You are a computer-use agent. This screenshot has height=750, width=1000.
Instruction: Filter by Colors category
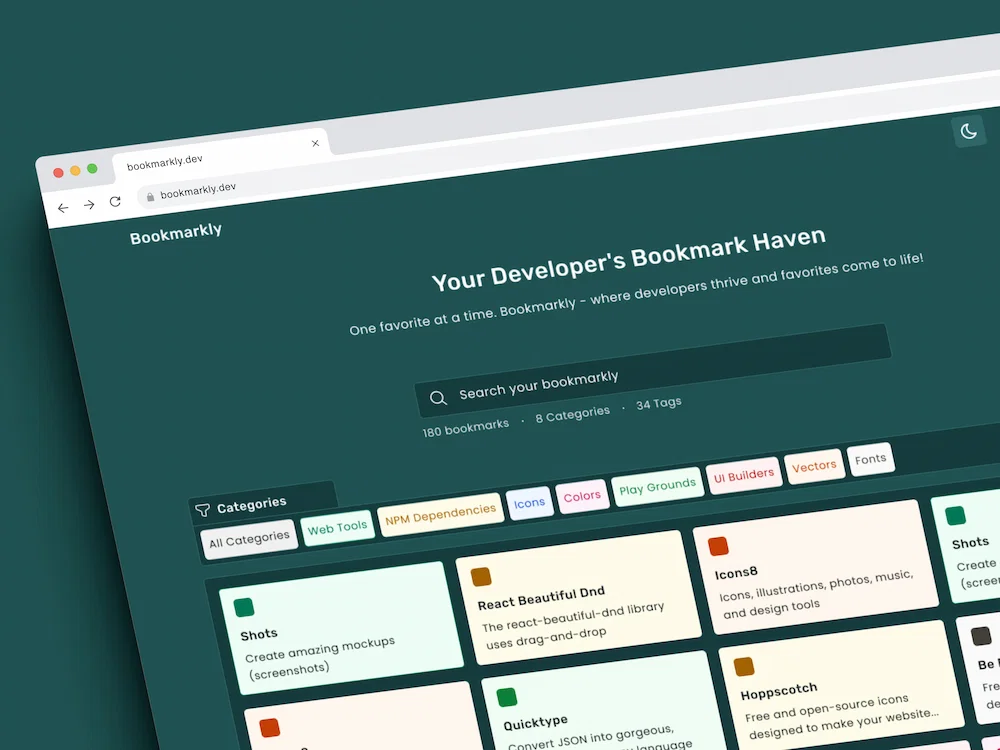pyautogui.click(x=582, y=496)
